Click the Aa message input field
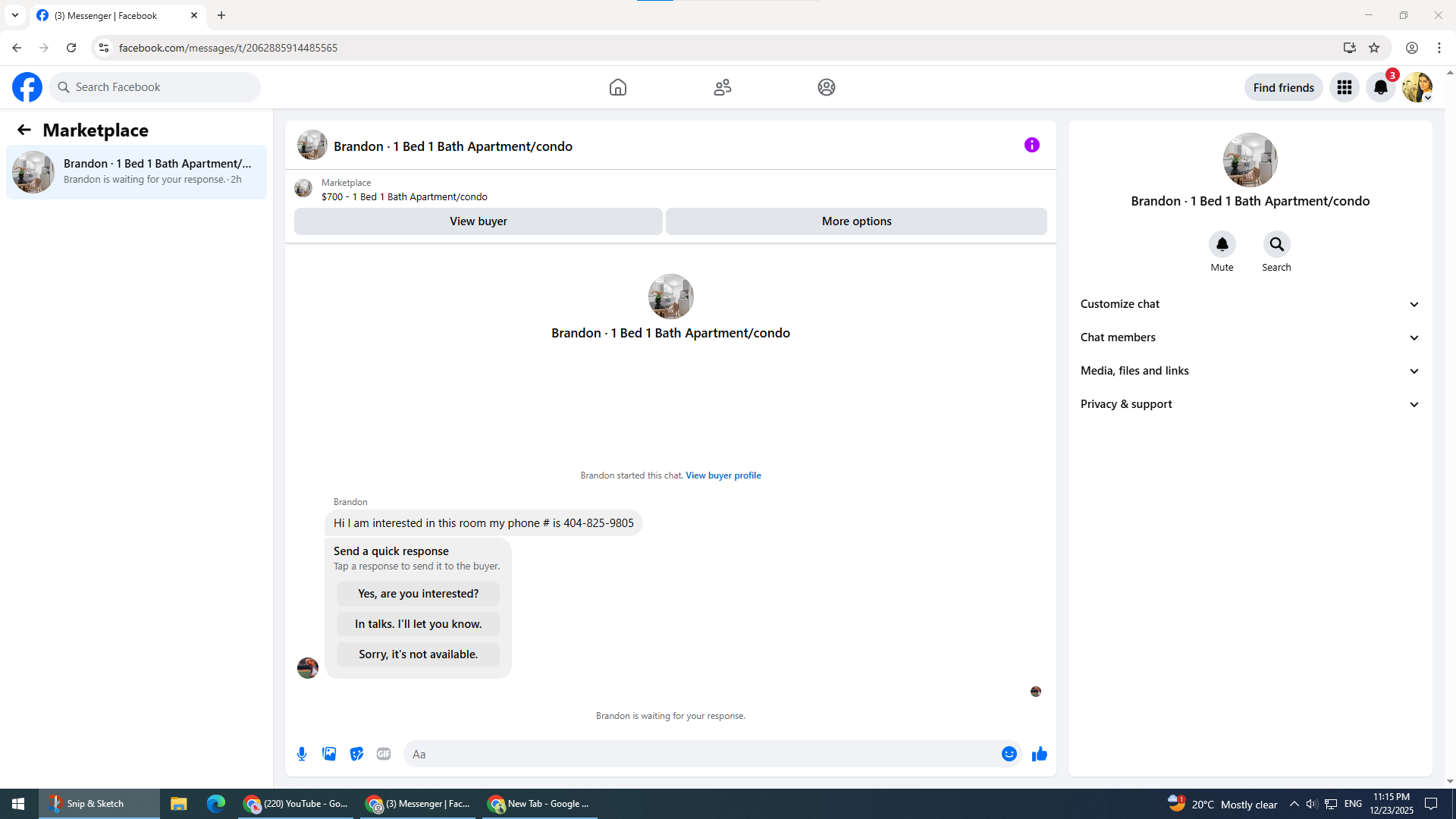1456x819 pixels. (698, 754)
